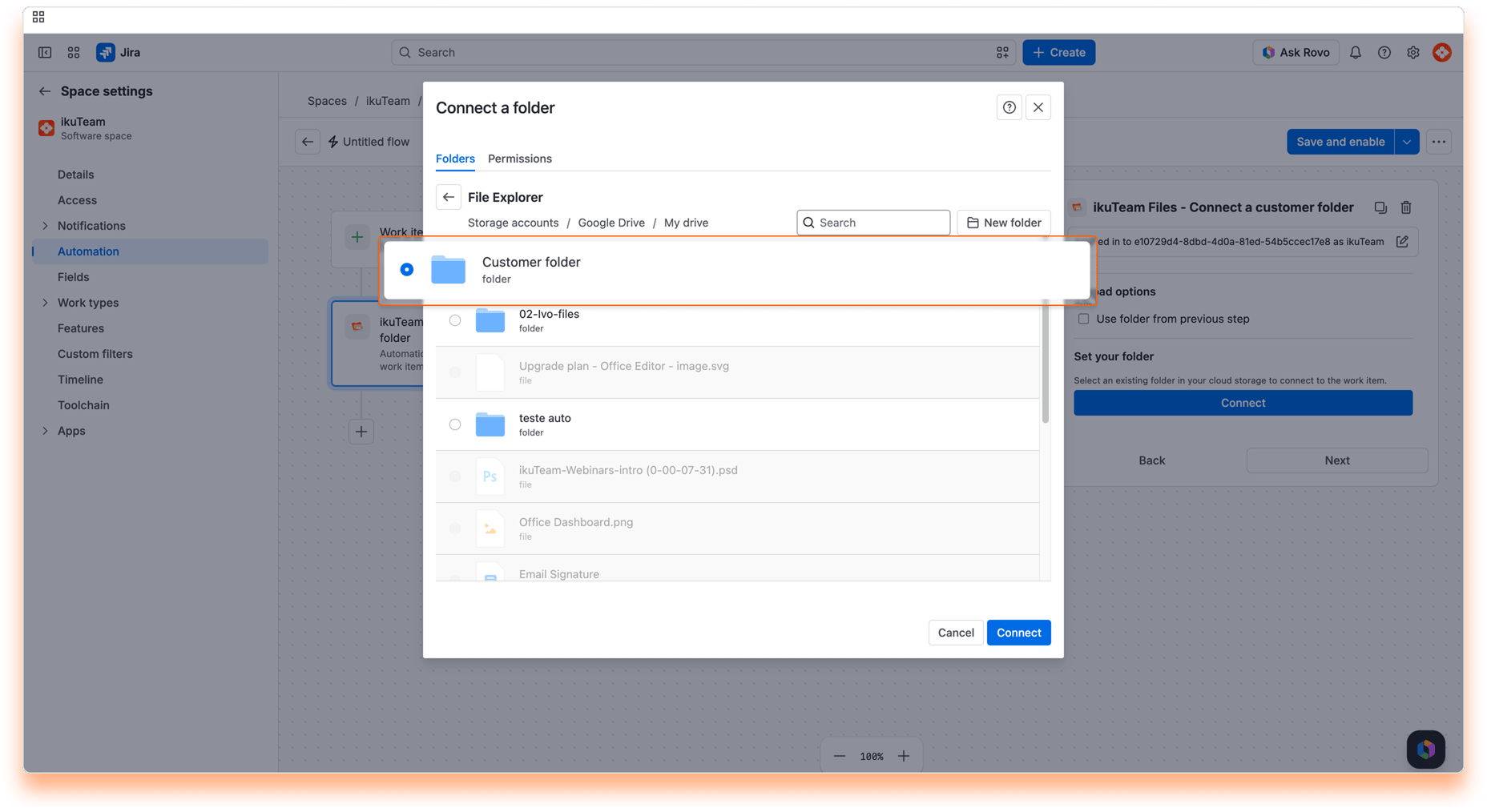
Task: Click Google Drive in the breadcrumb
Action: click(611, 223)
